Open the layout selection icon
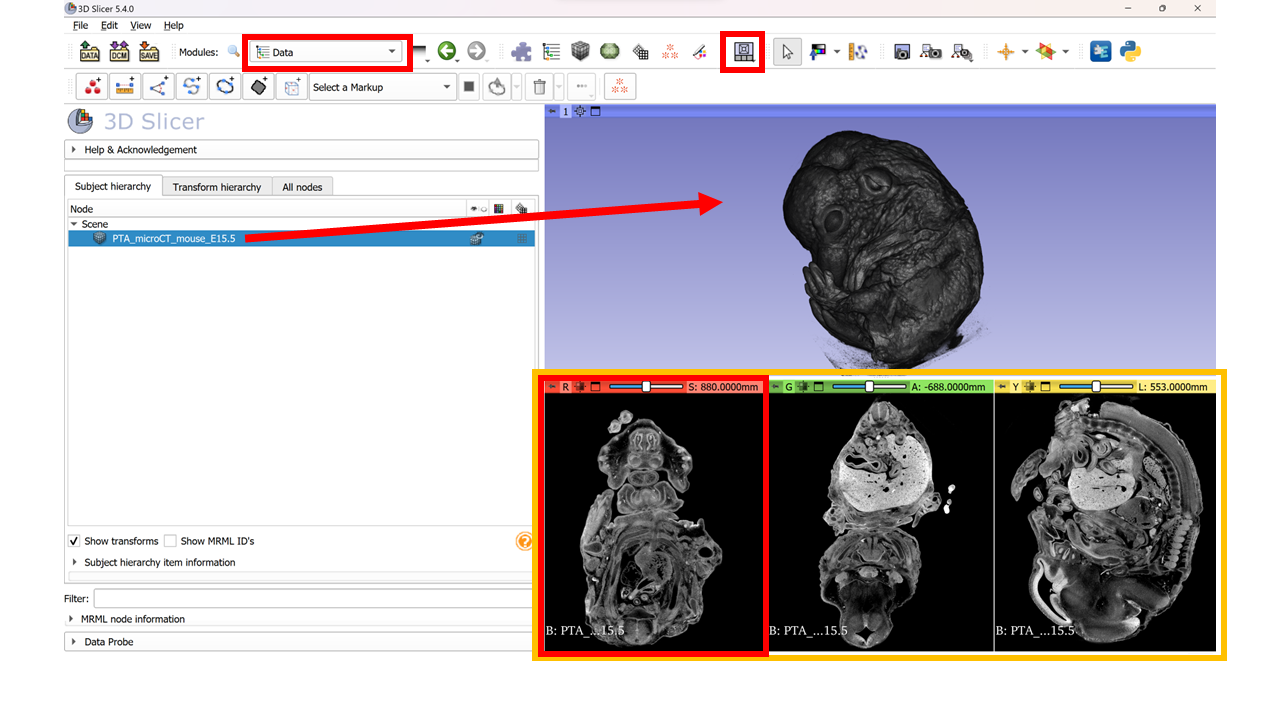Viewport: 1280px width, 720px height. click(x=743, y=52)
